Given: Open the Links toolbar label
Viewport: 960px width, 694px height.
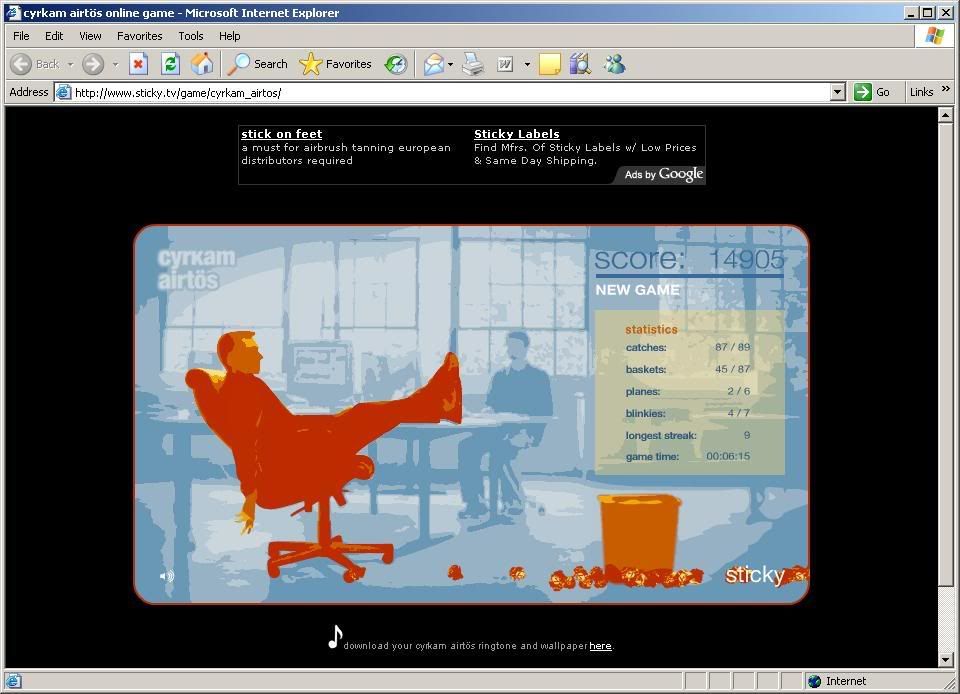Looking at the screenshot, I should [x=921, y=92].
